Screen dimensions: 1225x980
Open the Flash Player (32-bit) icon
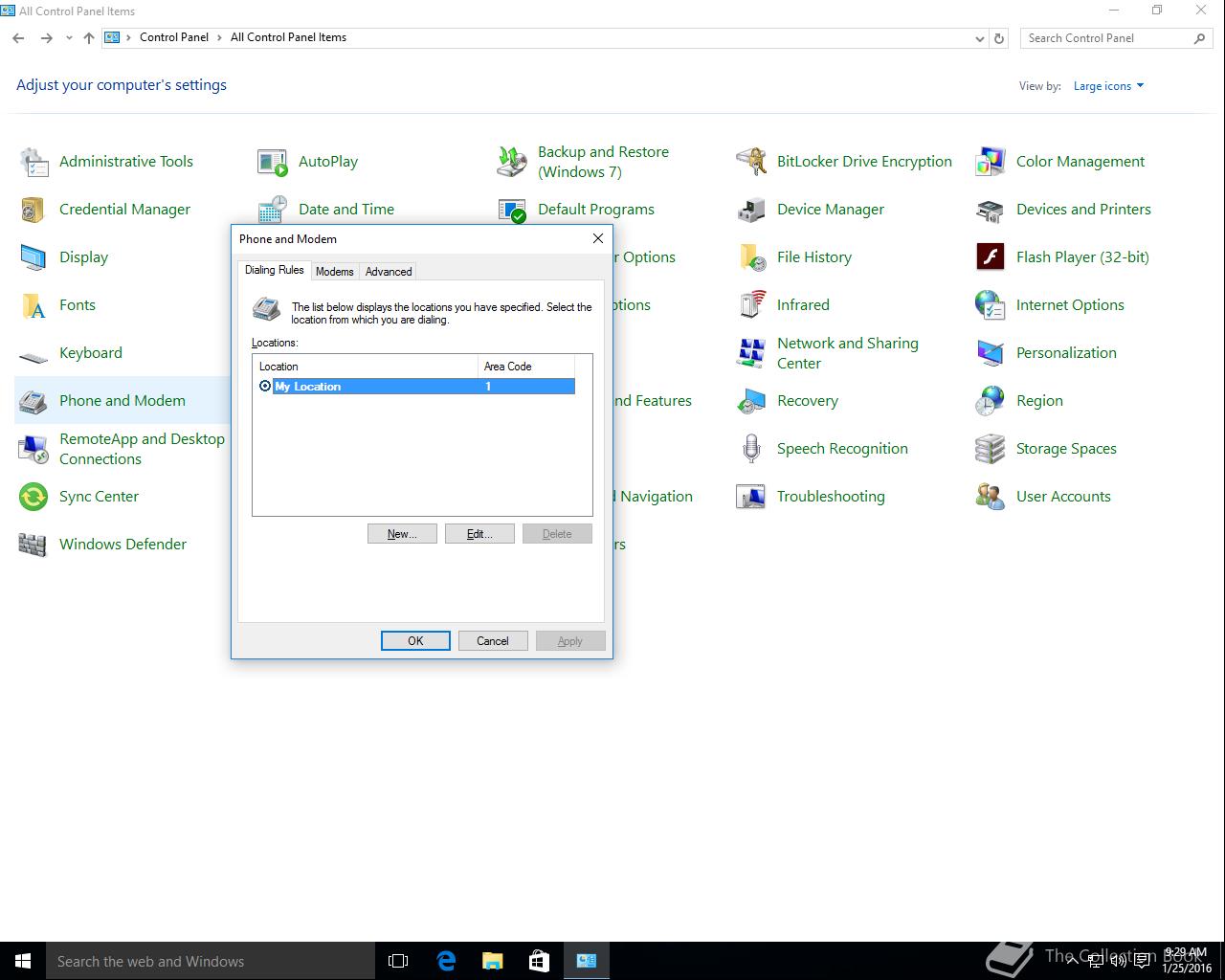(991, 257)
